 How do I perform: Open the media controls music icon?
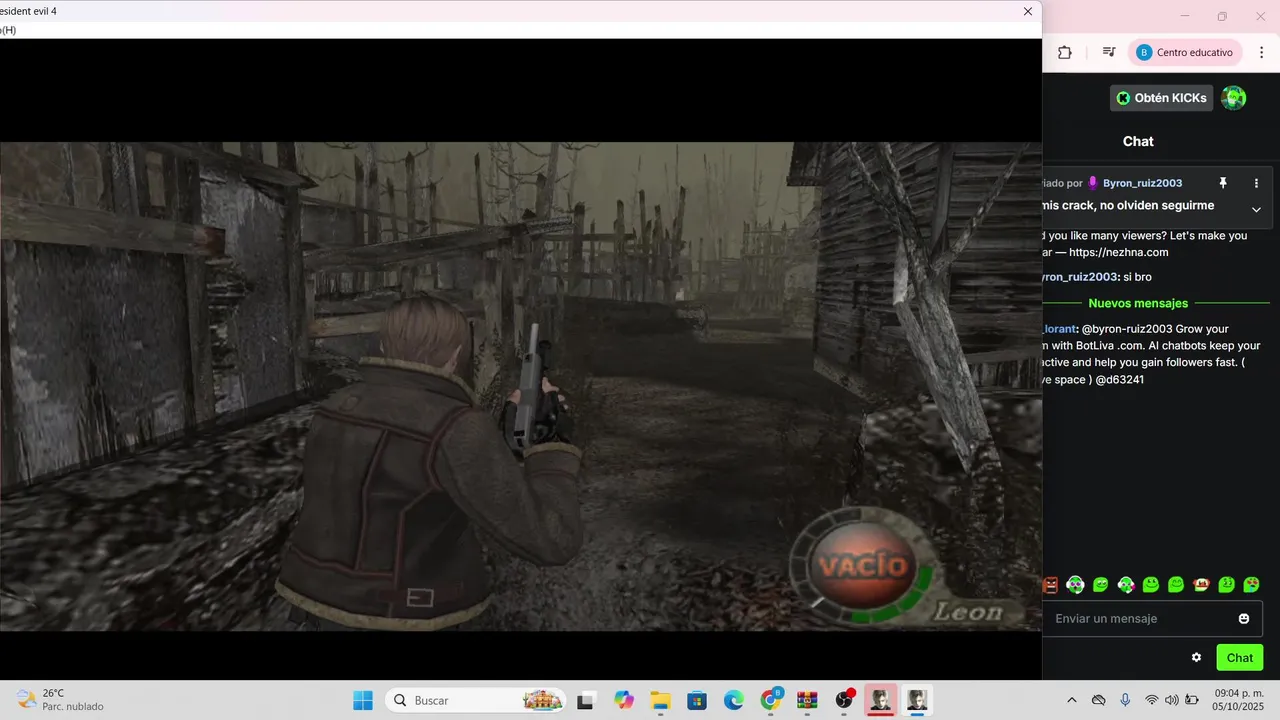pyautogui.click(x=1109, y=52)
